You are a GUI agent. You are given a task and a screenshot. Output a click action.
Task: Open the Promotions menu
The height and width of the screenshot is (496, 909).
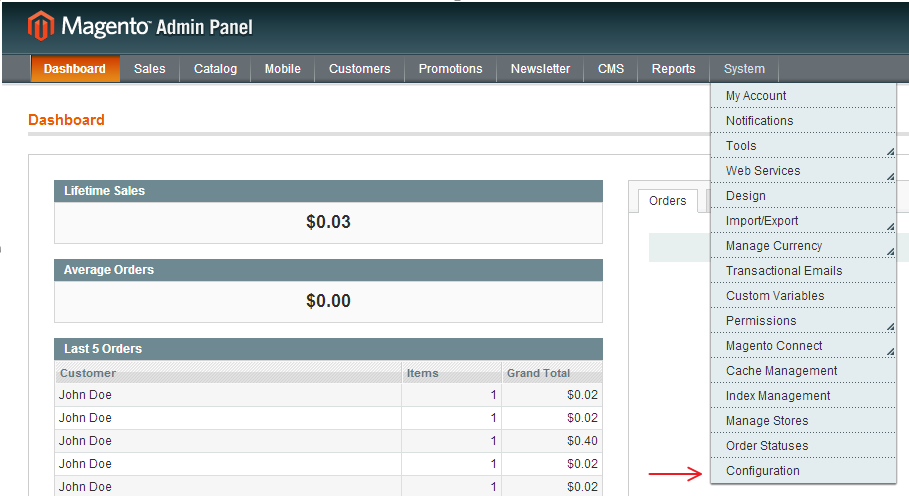[x=450, y=68]
